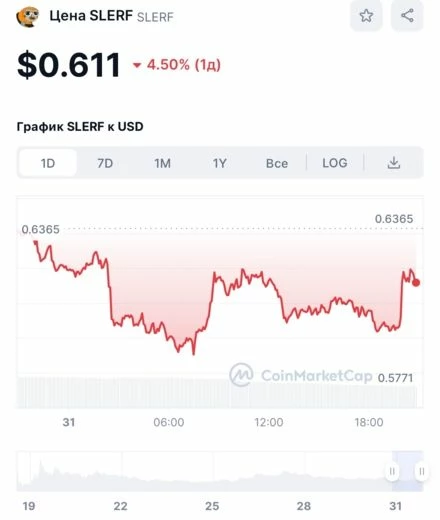Click the 12:00 time axis label
The height and width of the screenshot is (520, 440).
[x=269, y=422]
